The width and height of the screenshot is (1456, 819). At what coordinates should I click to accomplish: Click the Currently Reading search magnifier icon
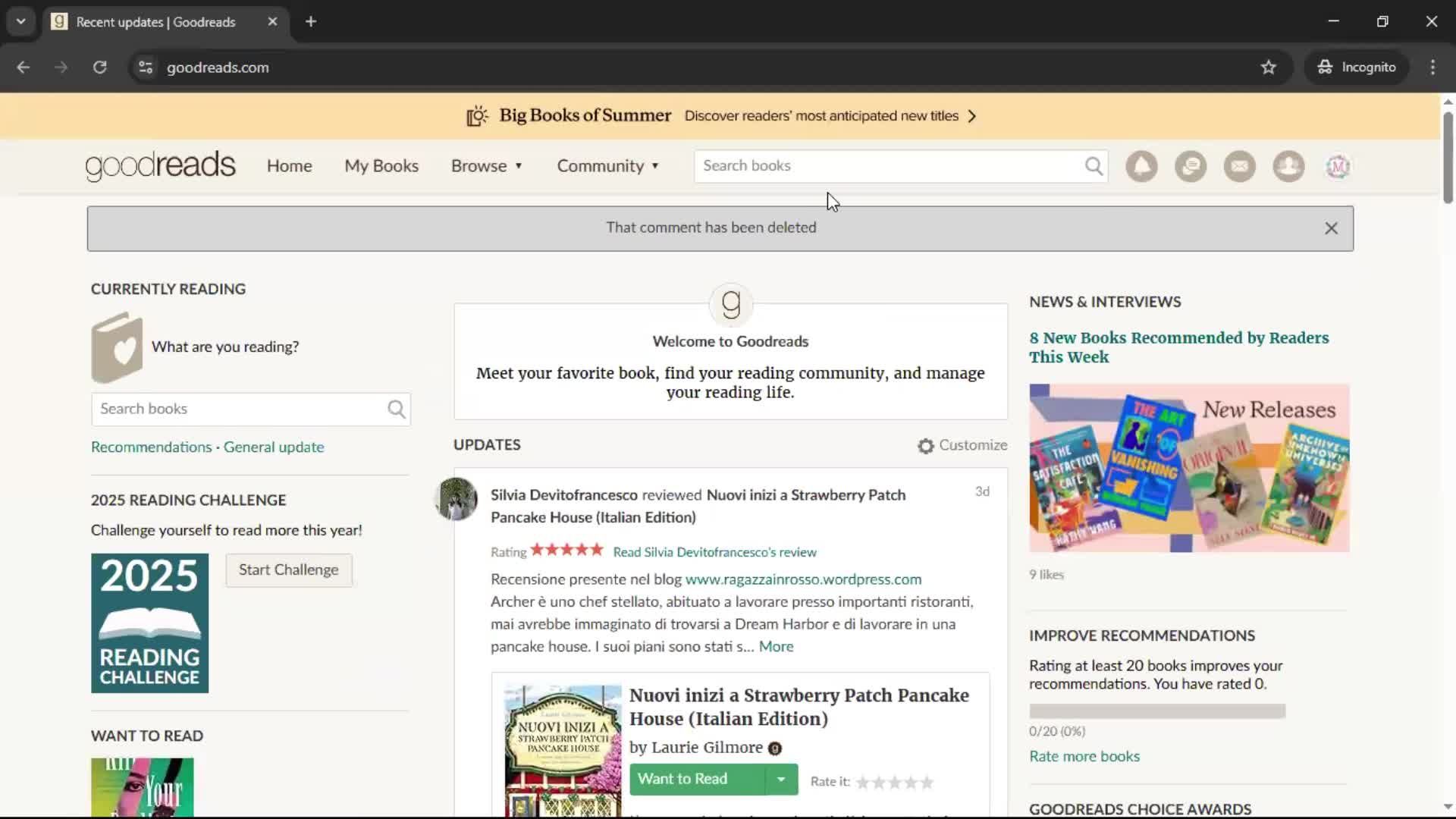(397, 409)
